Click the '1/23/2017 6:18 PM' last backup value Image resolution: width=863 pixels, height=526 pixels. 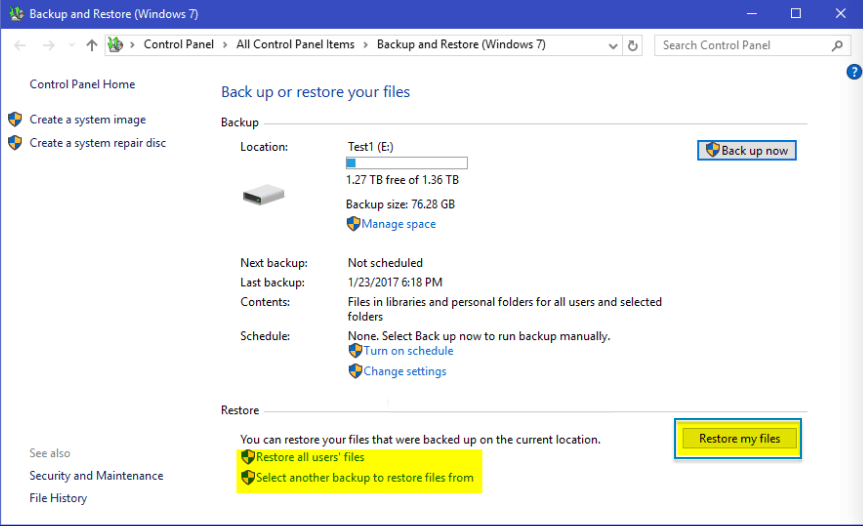pos(395,282)
